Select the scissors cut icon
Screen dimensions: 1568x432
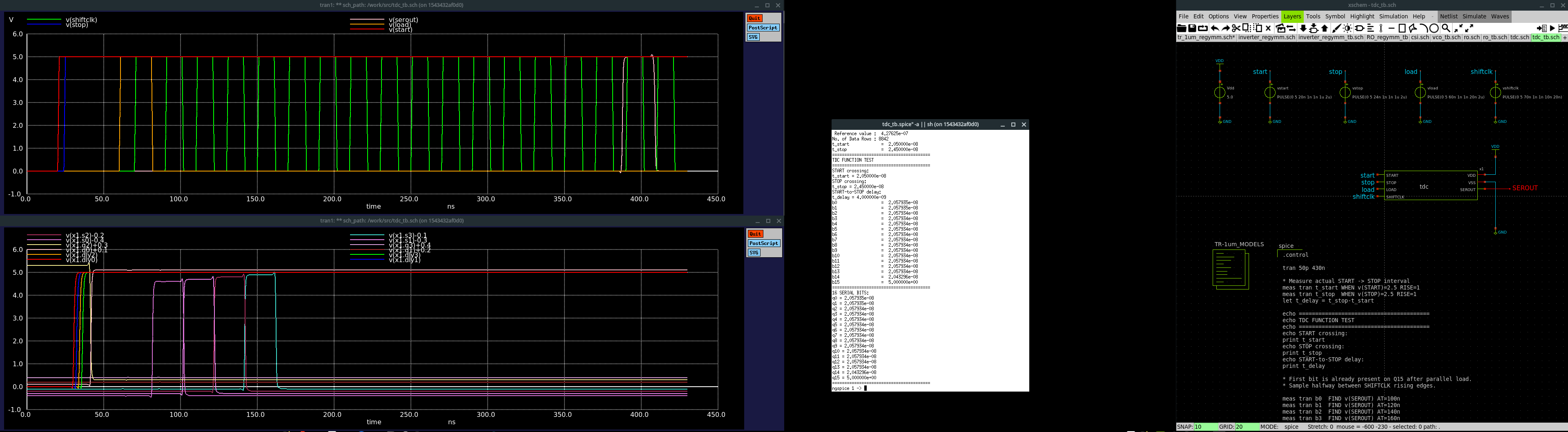[1236, 28]
